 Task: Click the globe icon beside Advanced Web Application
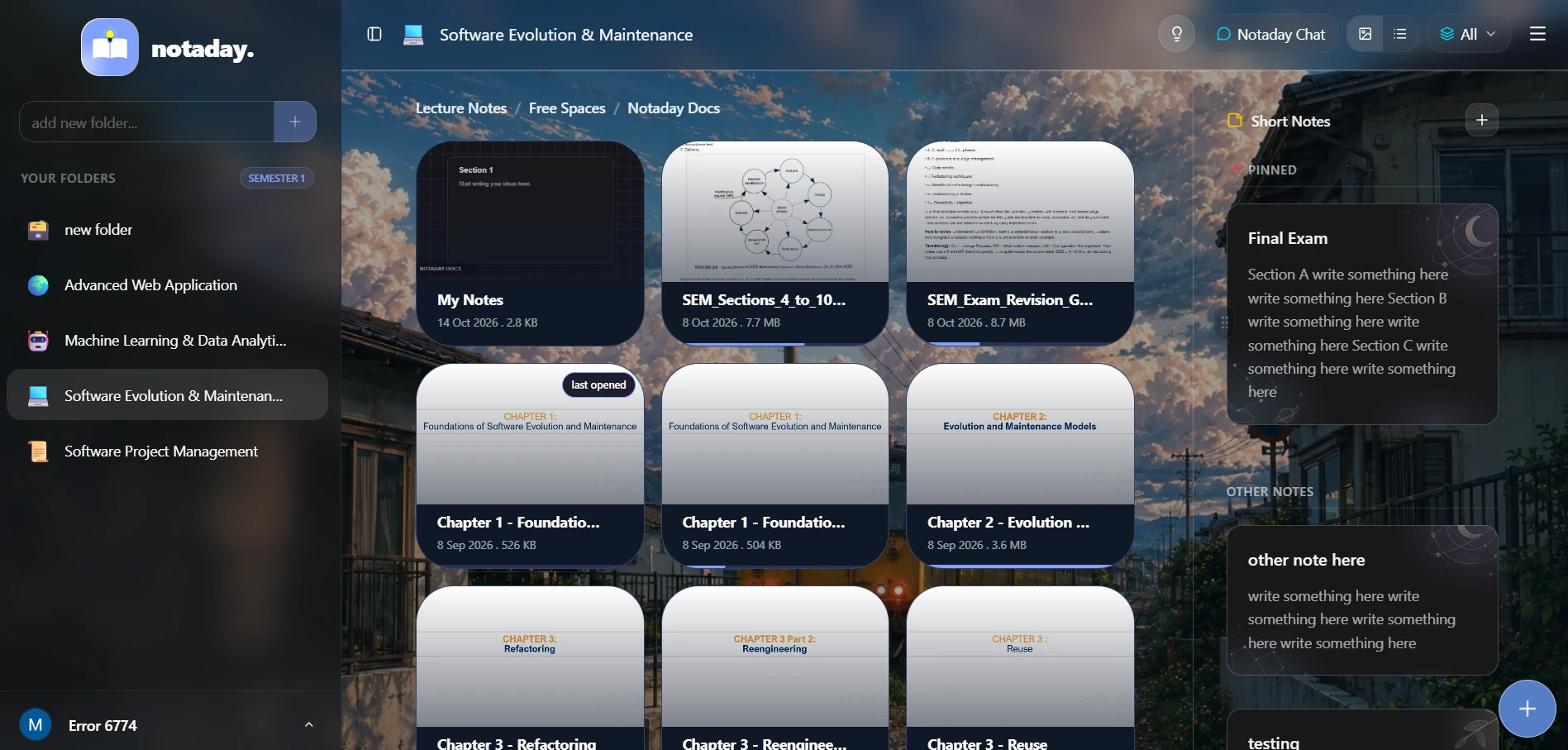click(38, 285)
